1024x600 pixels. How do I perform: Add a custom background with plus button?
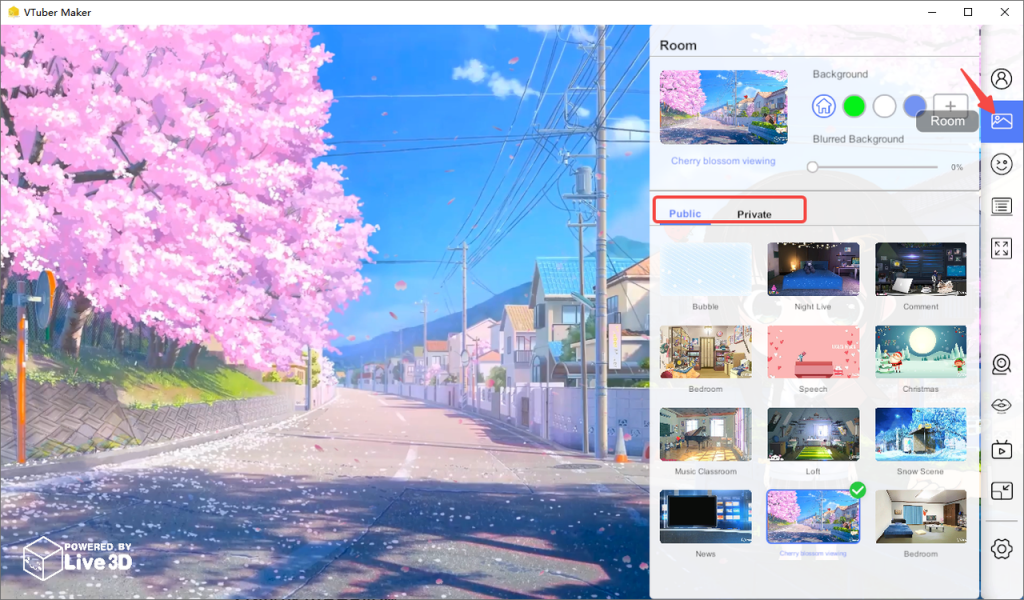pyautogui.click(x=950, y=105)
